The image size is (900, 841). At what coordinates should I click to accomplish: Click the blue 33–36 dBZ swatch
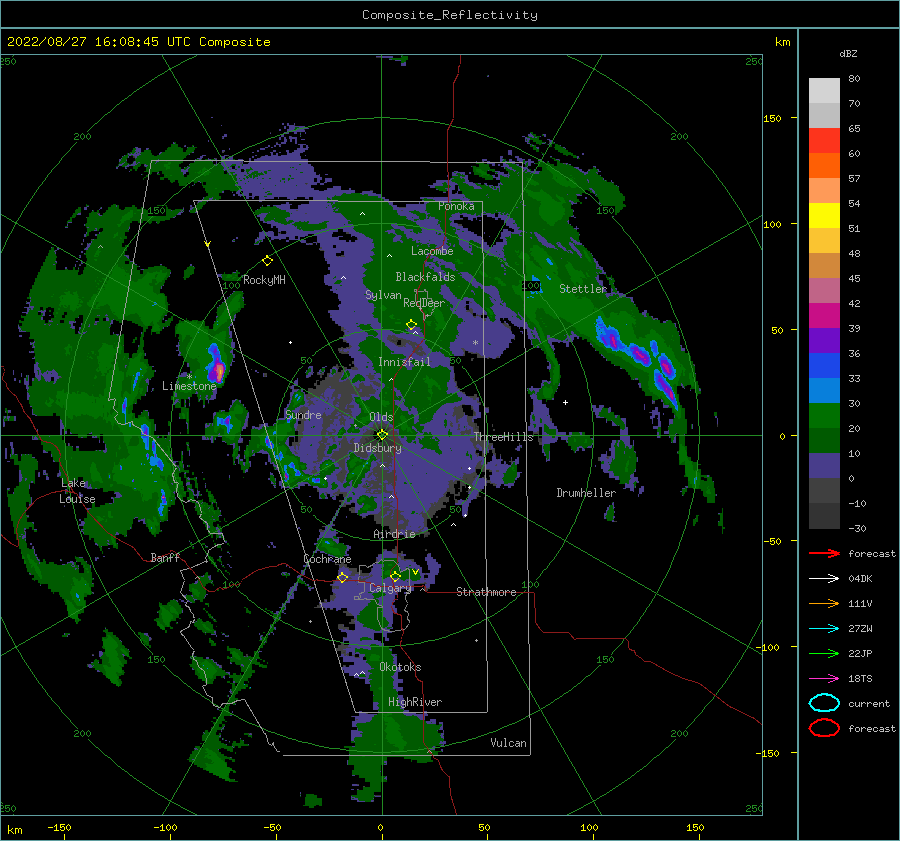824,366
